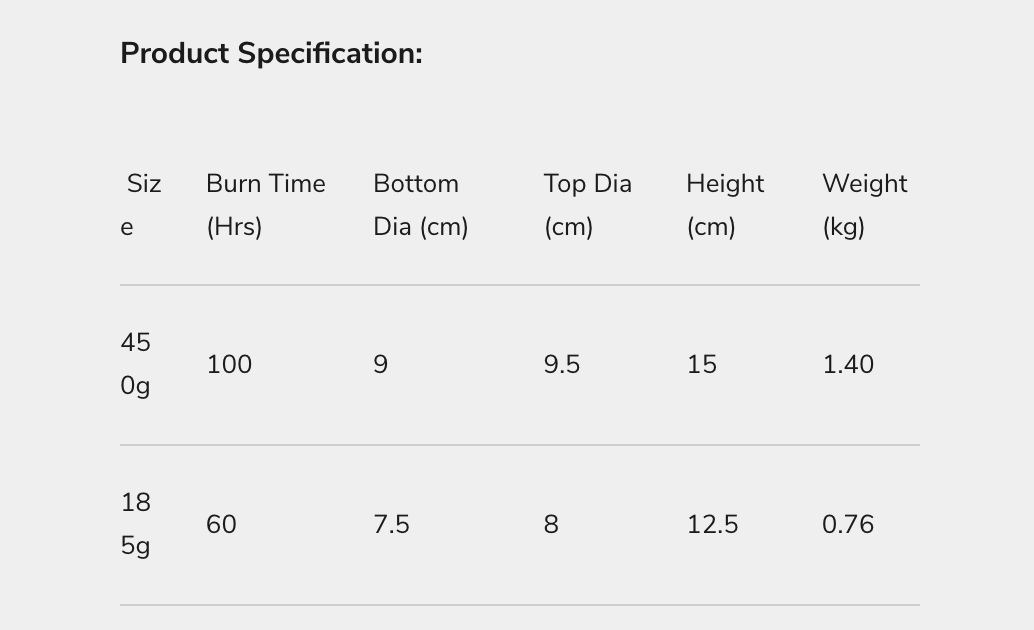Select the 185g size cell
Viewport: 1034px width, 630px height.
[135, 524]
